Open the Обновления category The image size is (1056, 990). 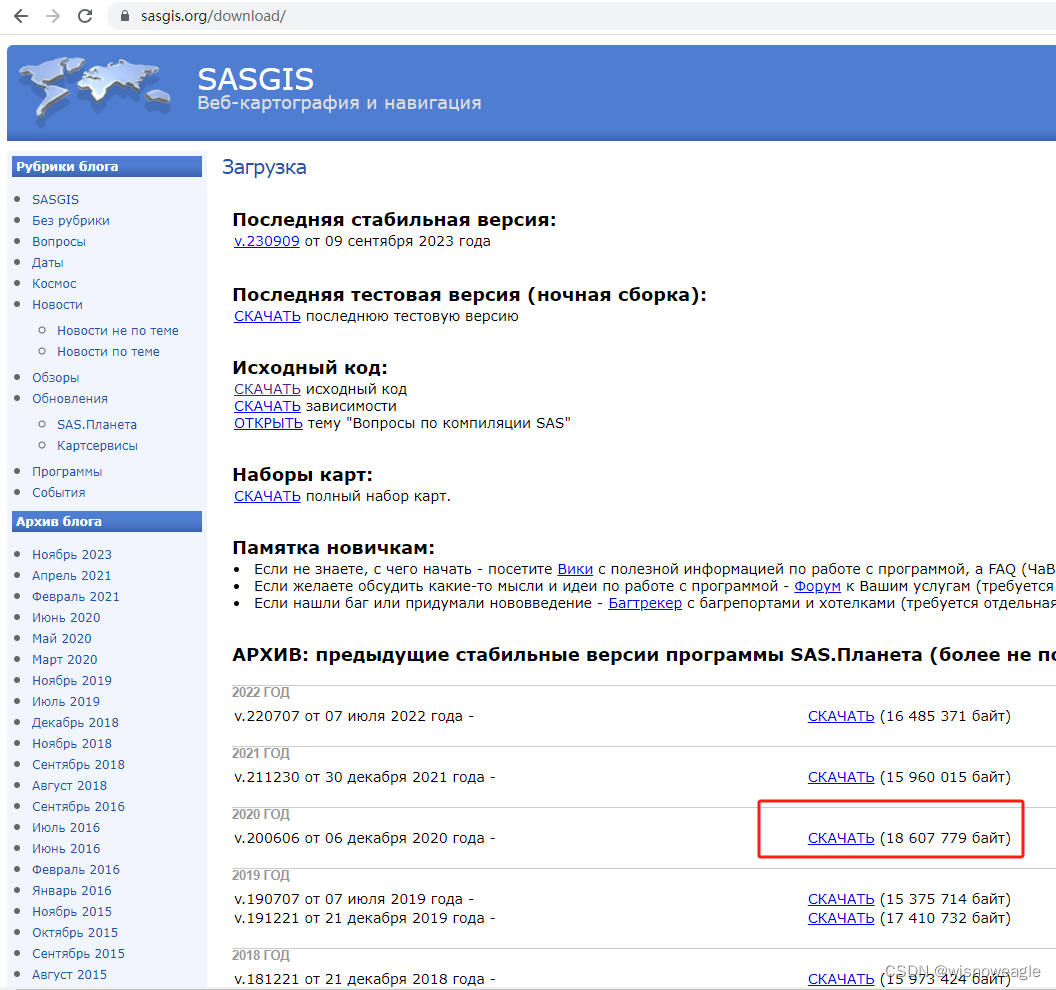70,399
